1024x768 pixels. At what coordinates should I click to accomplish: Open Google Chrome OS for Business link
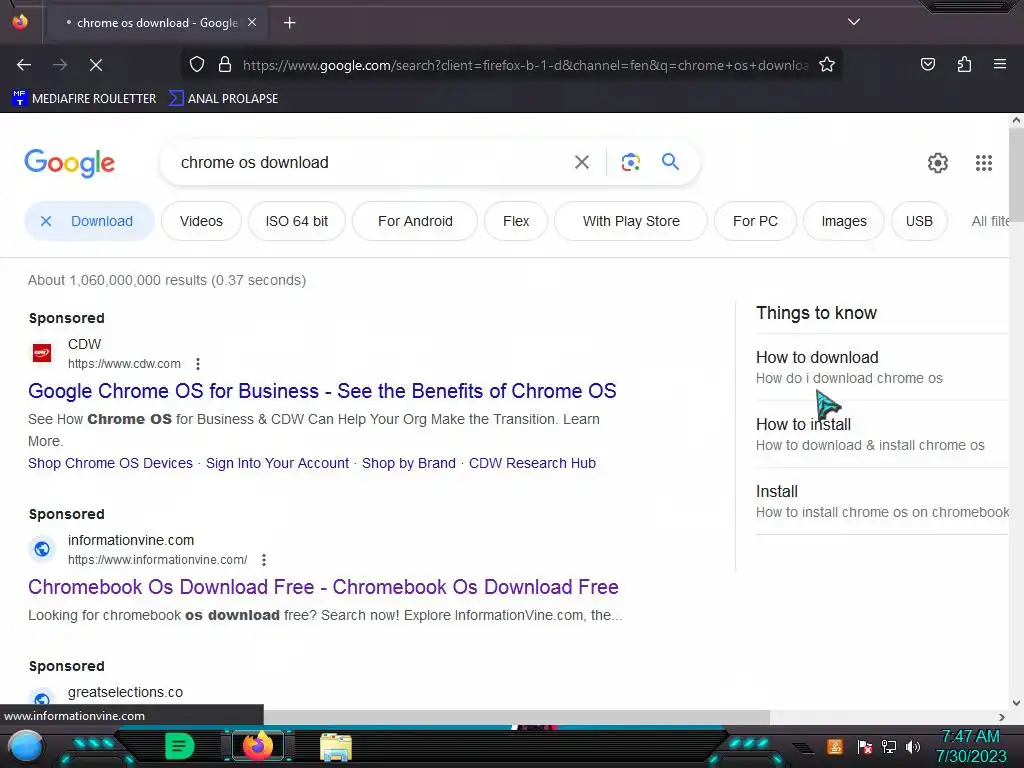pyautogui.click(x=322, y=391)
